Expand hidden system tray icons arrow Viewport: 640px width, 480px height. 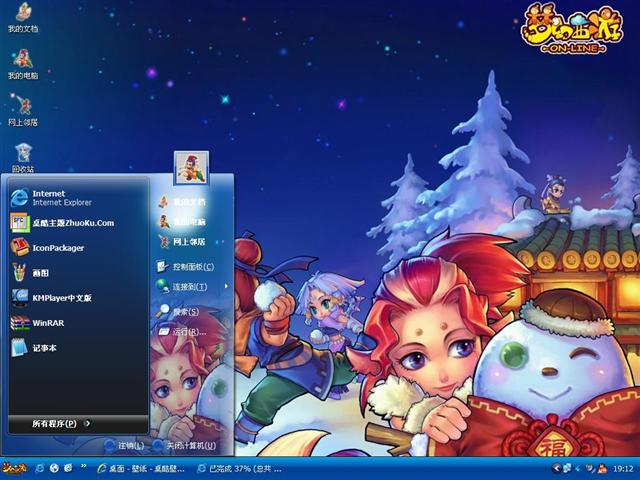(556, 469)
